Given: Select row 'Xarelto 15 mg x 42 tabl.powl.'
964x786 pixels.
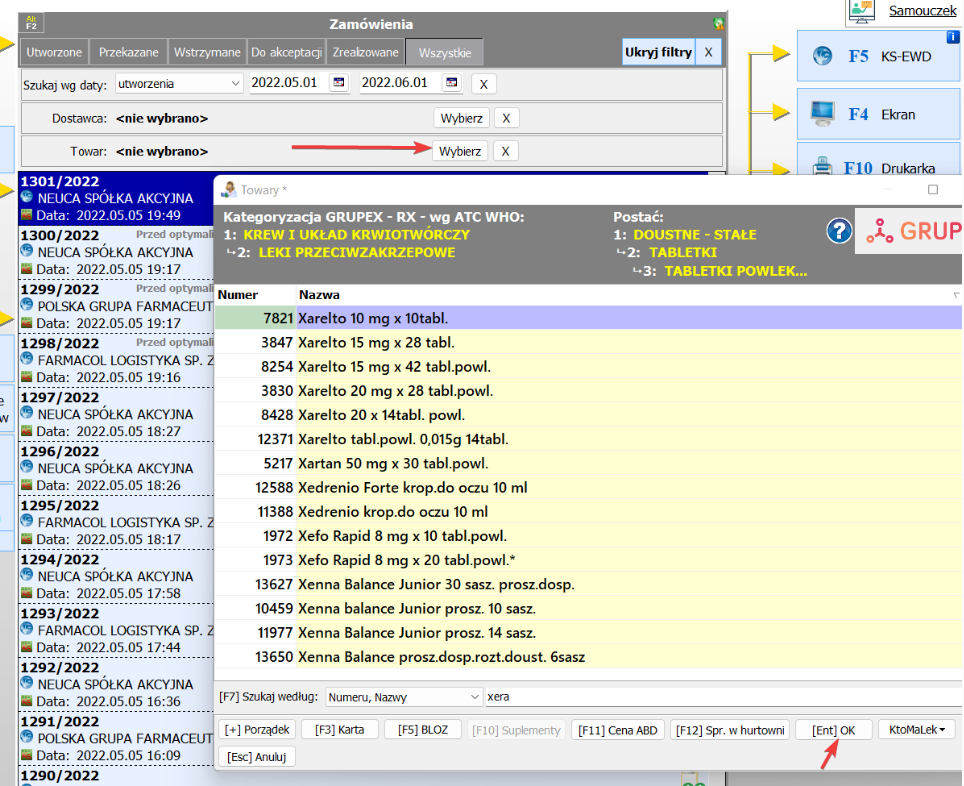Looking at the screenshot, I should [x=588, y=367].
